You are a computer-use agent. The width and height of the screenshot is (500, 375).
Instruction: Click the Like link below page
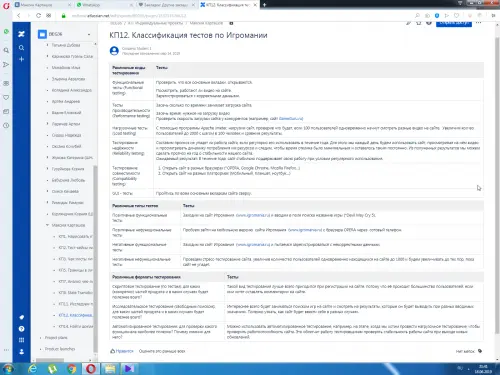click(x=122, y=351)
